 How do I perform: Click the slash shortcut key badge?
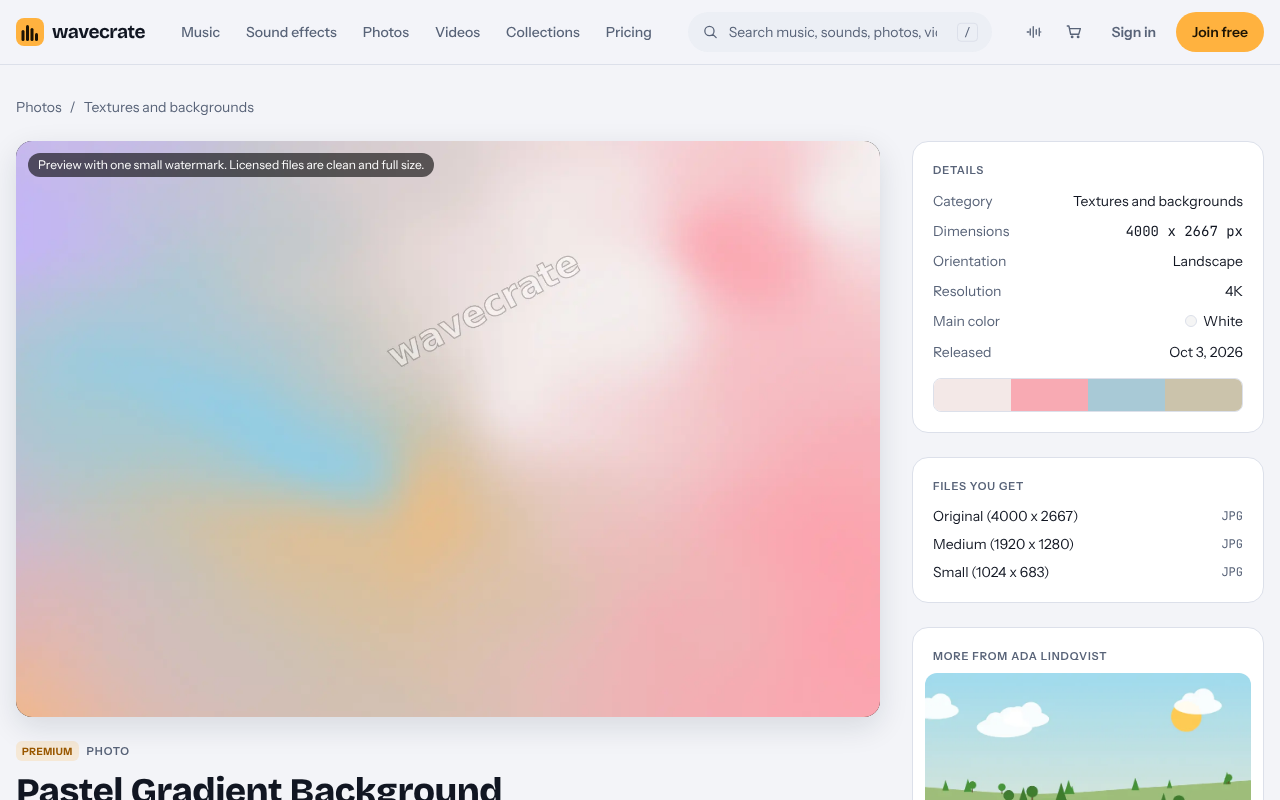pos(967,32)
